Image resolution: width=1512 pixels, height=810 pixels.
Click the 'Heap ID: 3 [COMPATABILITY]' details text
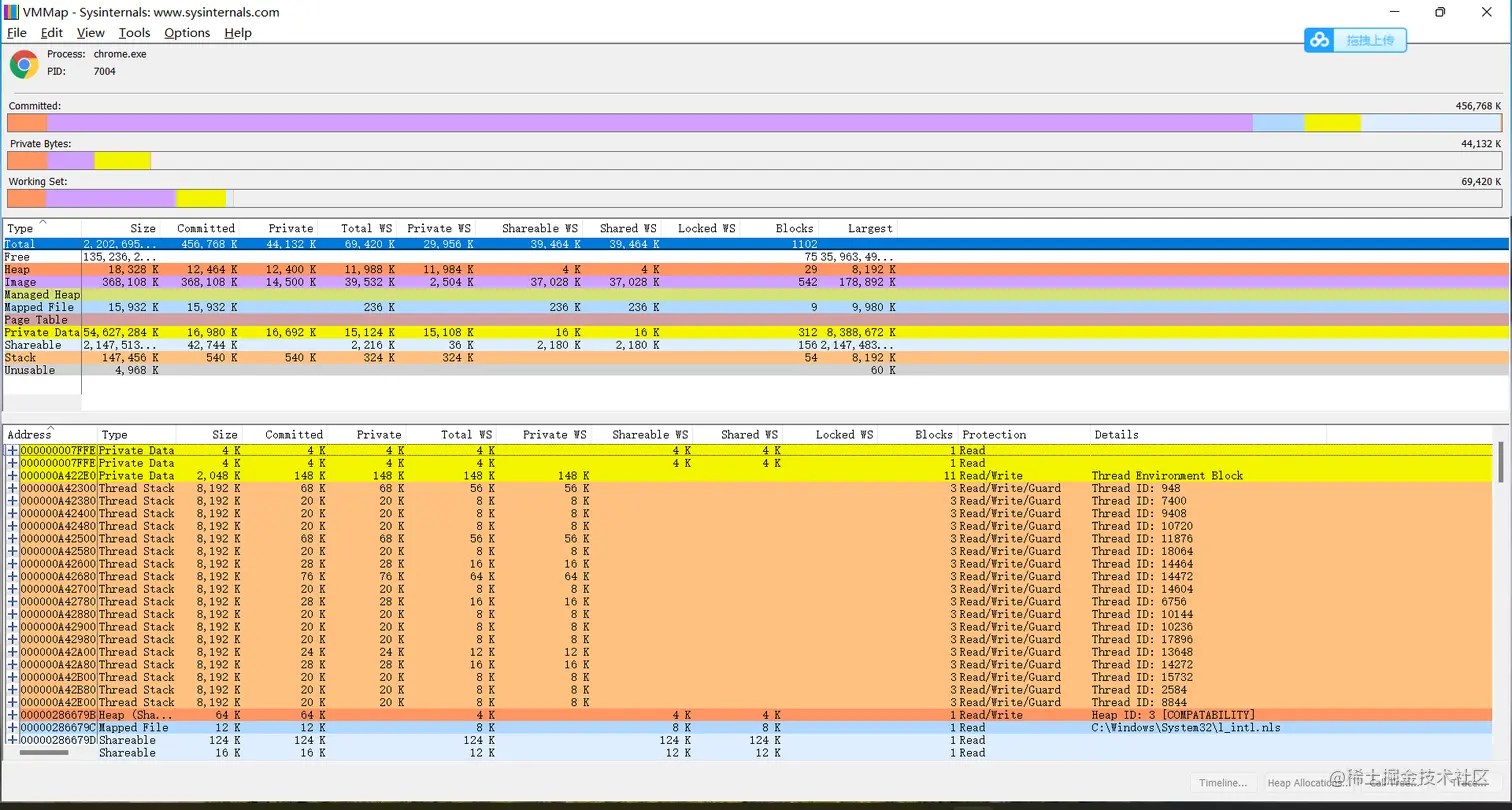(x=1173, y=715)
